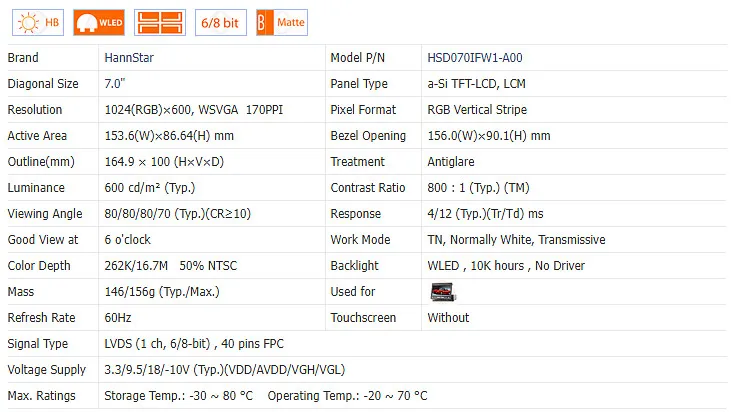Click the Backlight label
The height and width of the screenshot is (412, 731).
(354, 266)
